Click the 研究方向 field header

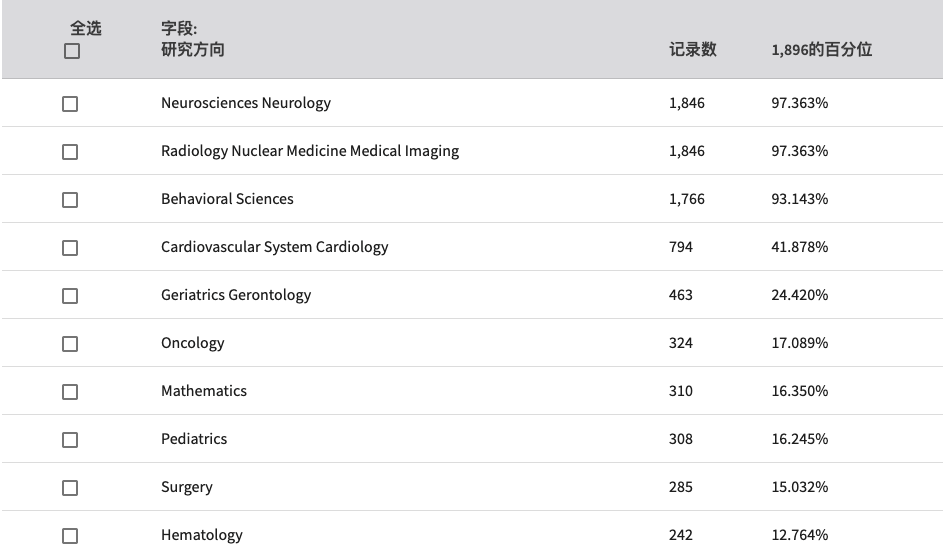pyautogui.click(x=192, y=49)
